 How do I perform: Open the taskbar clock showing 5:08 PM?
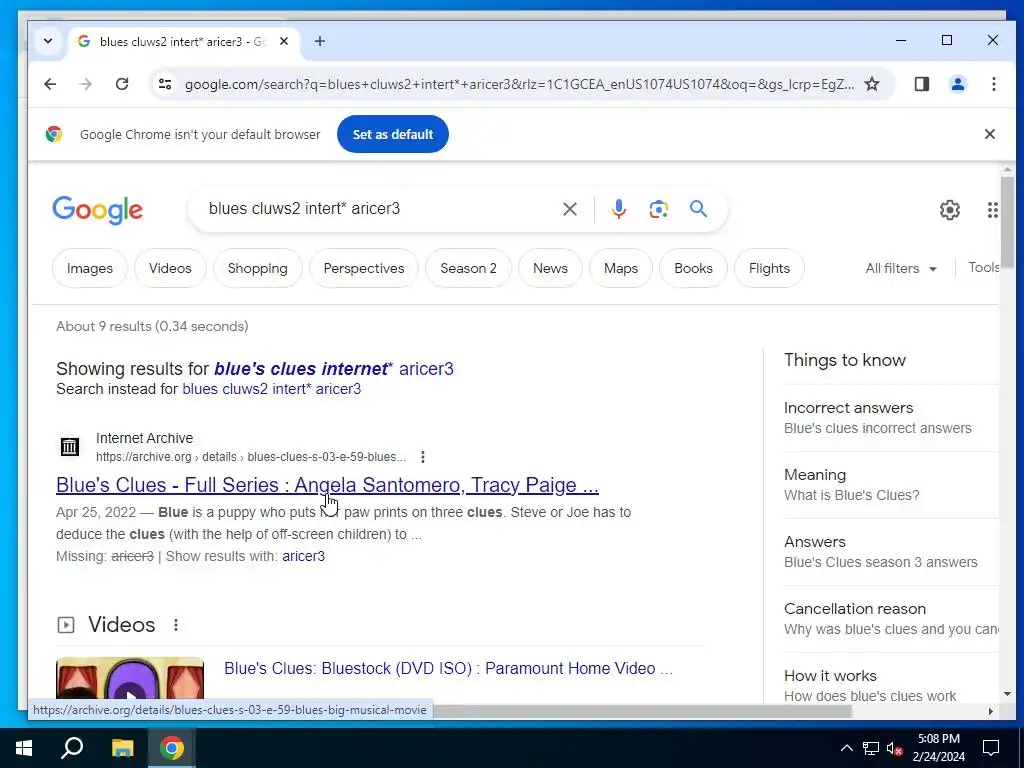coord(938,748)
